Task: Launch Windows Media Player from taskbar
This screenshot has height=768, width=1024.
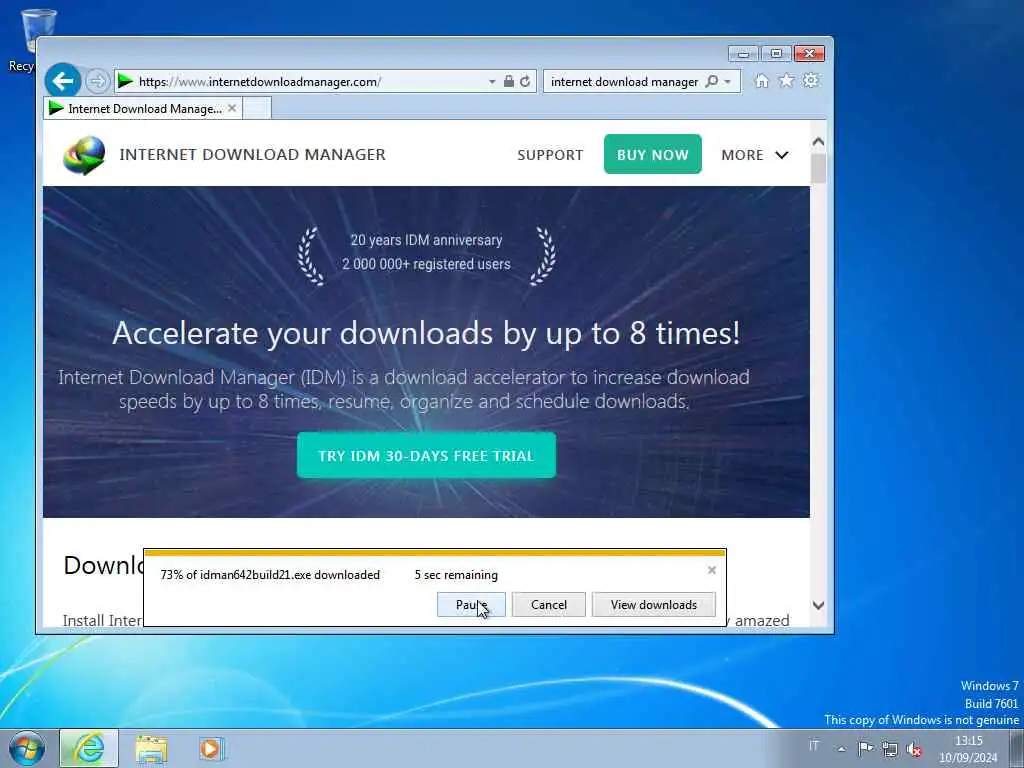Action: tap(211, 749)
